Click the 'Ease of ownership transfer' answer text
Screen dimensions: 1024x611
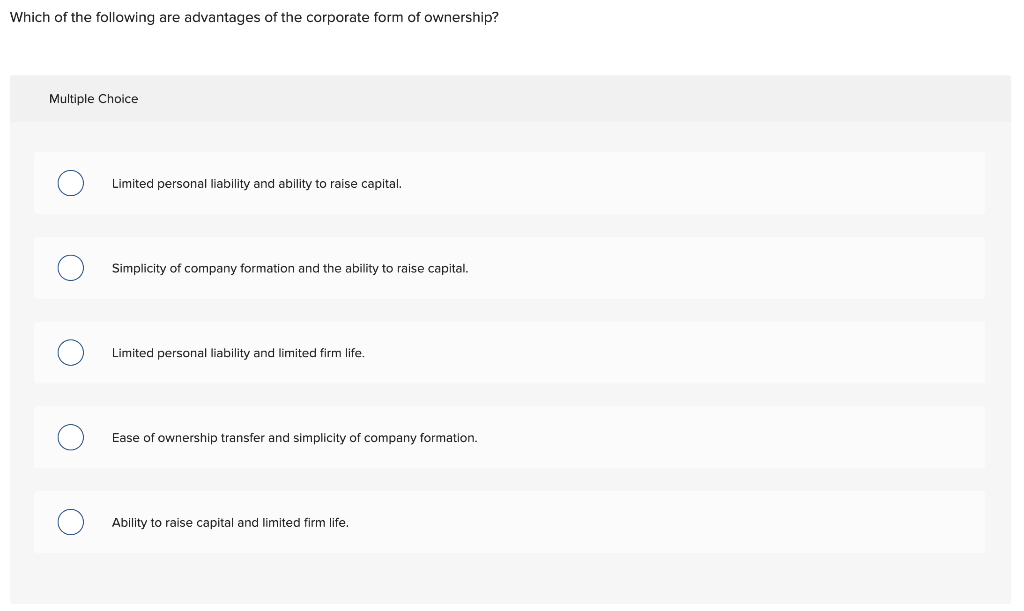(x=295, y=438)
